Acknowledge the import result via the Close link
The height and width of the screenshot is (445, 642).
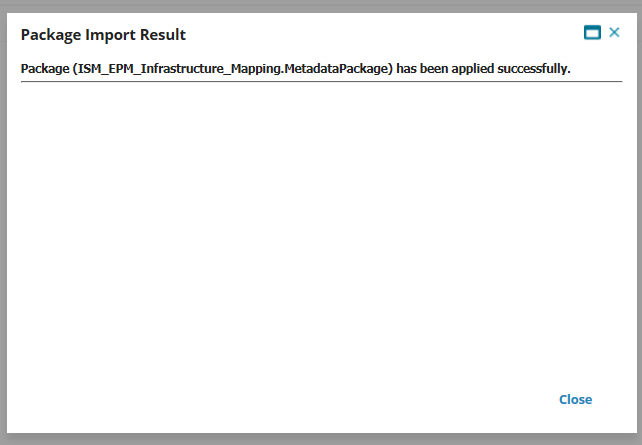[575, 400]
